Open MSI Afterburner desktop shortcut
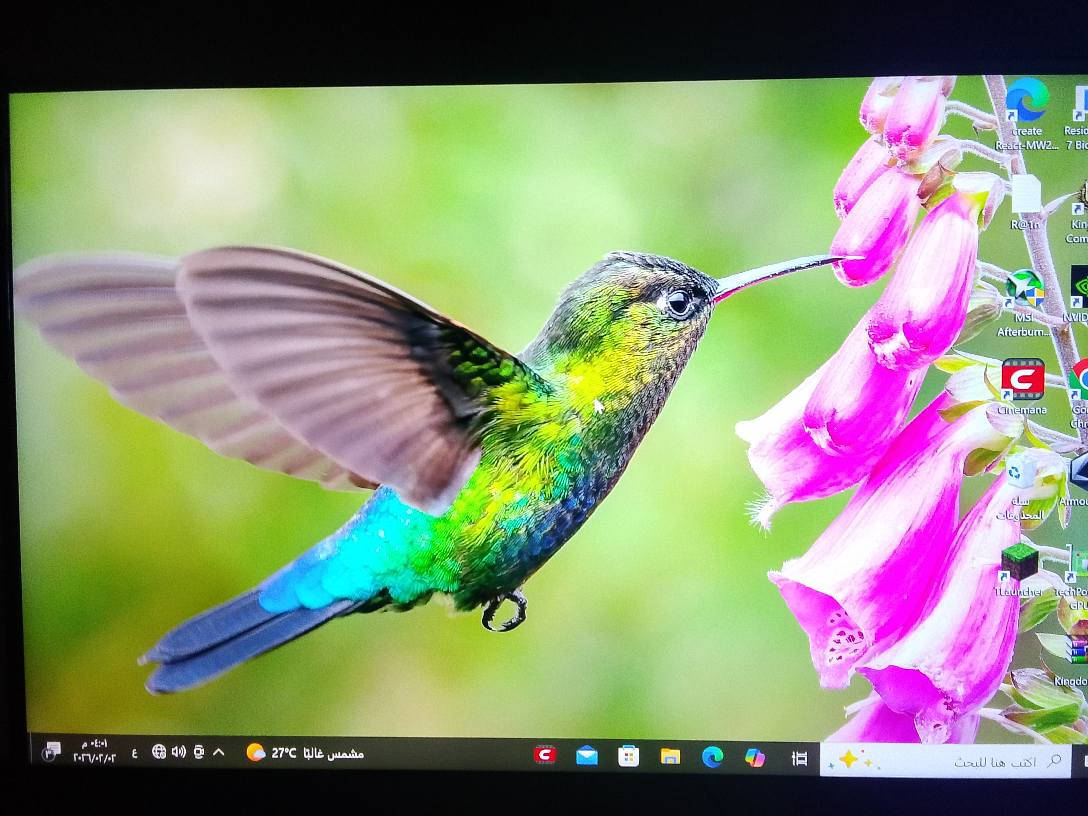 1024,291
